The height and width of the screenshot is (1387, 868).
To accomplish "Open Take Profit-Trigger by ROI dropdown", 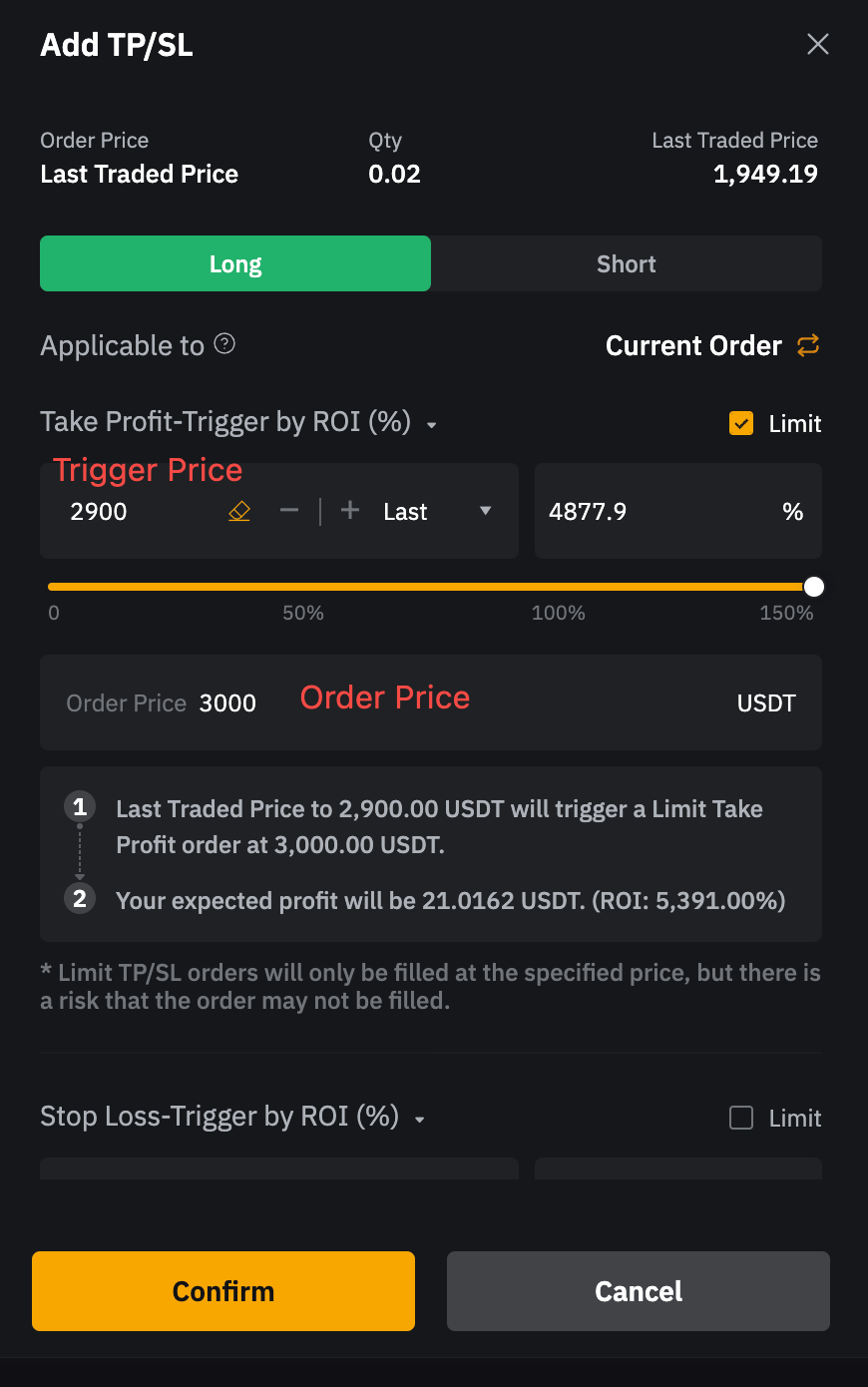I will [x=432, y=425].
